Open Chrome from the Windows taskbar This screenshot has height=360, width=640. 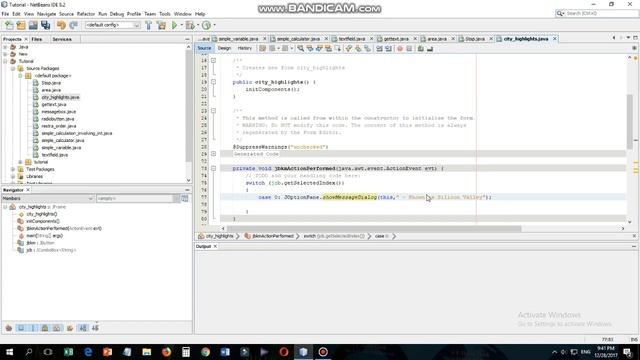tap(205, 352)
